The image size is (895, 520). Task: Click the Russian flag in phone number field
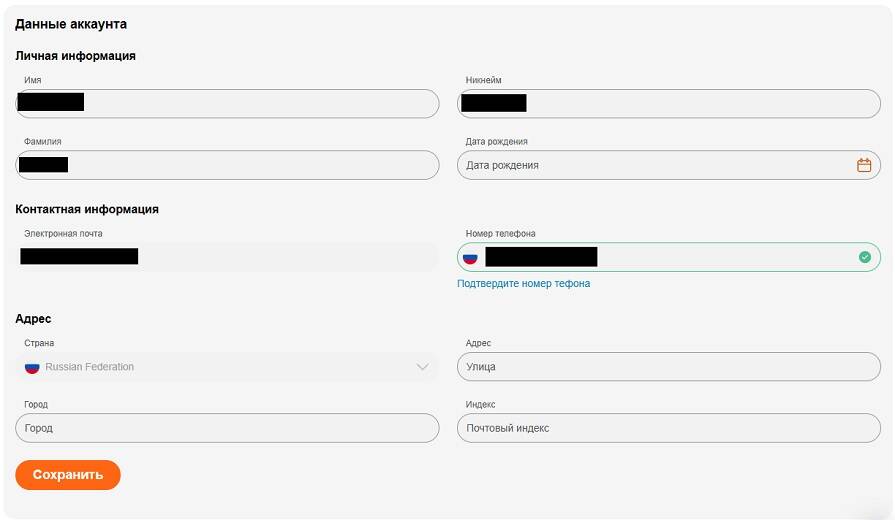(x=470, y=257)
